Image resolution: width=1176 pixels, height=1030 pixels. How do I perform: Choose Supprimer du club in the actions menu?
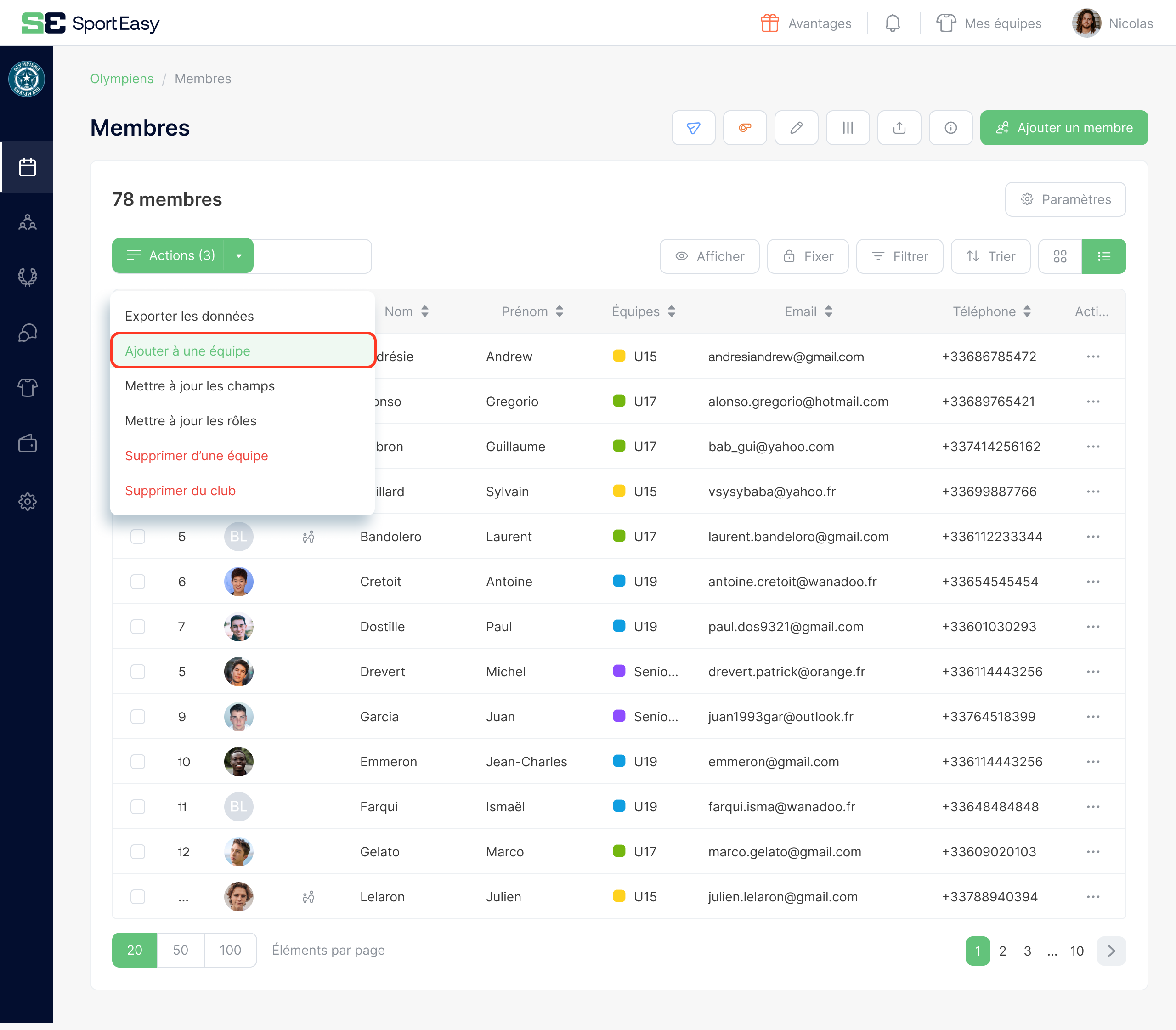[x=180, y=490]
